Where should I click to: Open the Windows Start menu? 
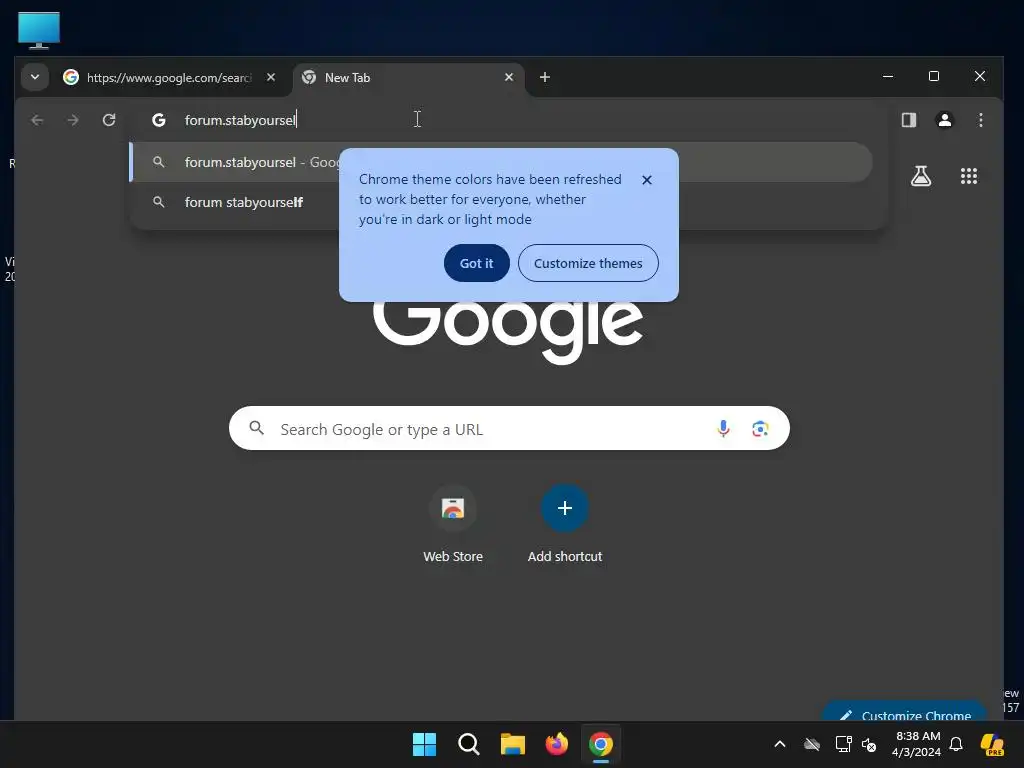point(424,744)
